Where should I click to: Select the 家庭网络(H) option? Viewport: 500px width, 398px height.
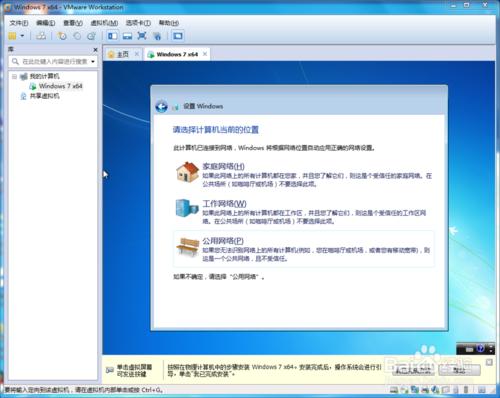point(304,174)
